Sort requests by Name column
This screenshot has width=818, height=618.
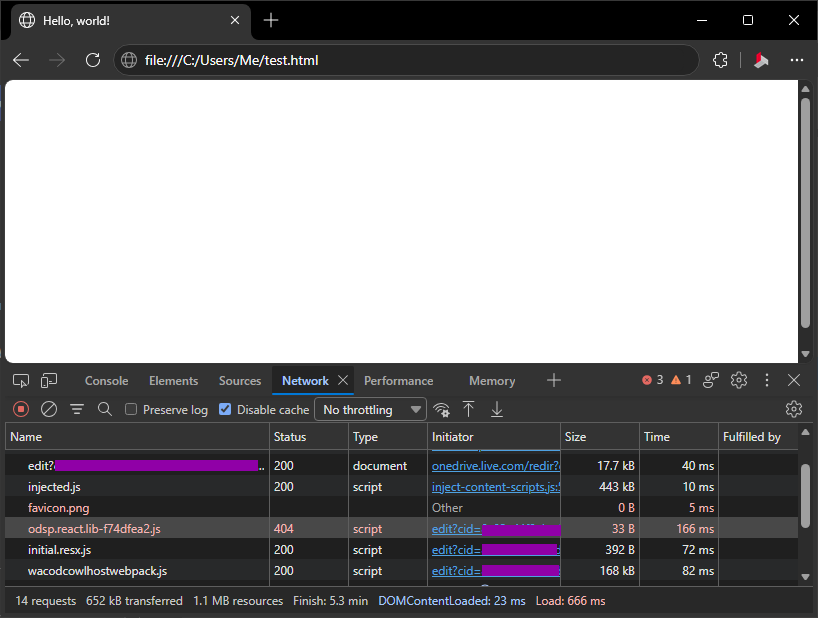137,437
